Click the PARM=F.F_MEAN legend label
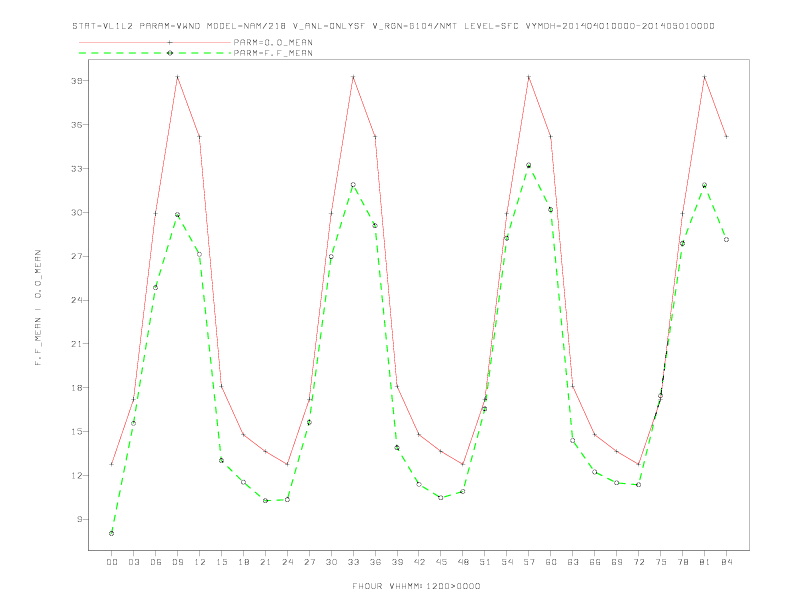 click(x=273, y=53)
